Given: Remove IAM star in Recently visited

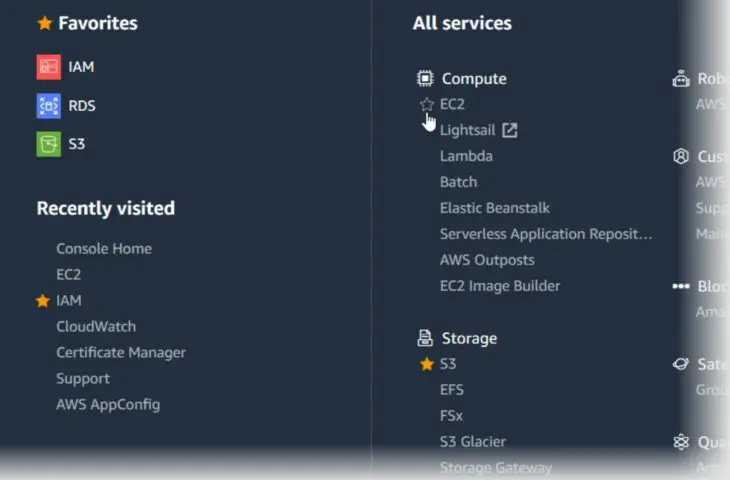Looking at the screenshot, I should pyautogui.click(x=43, y=301).
